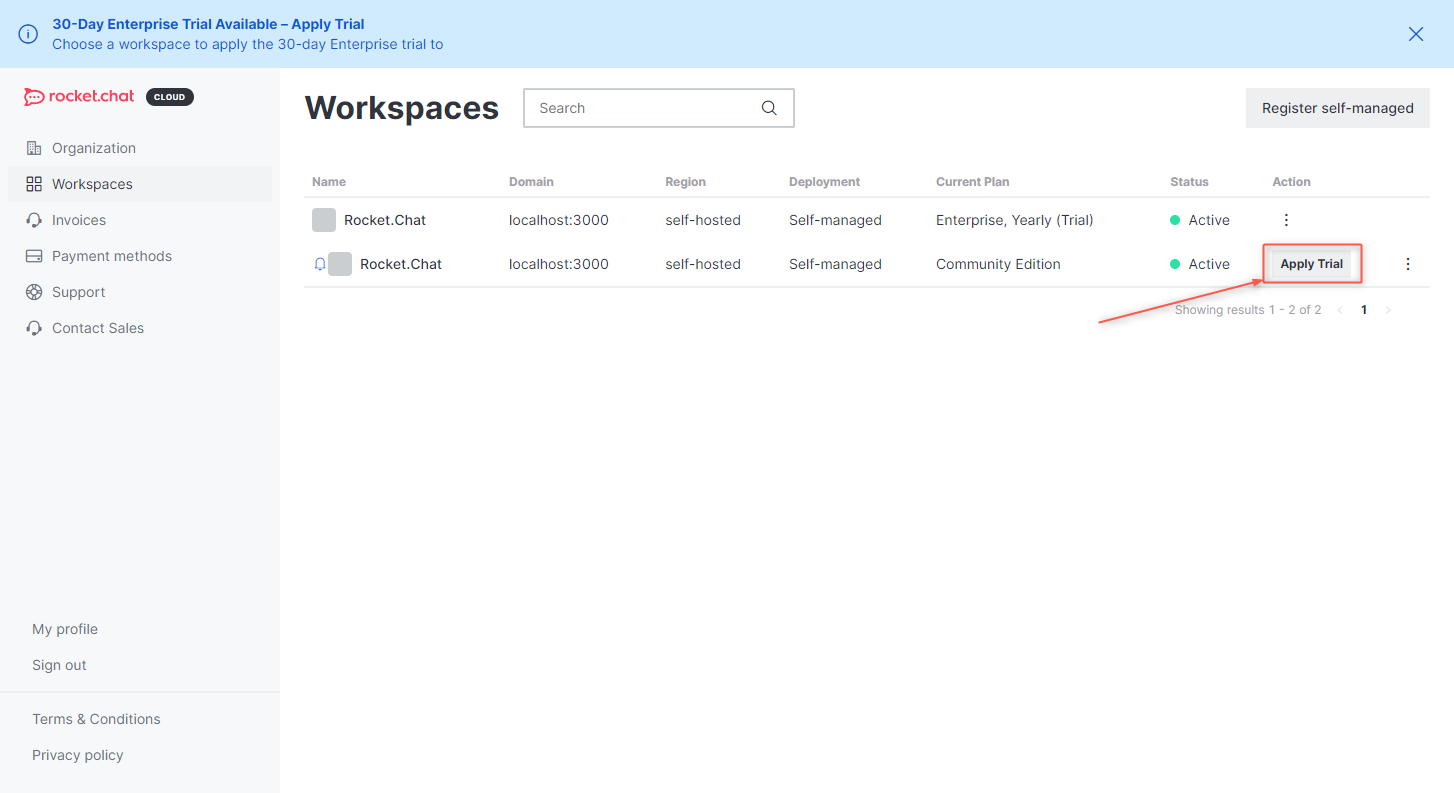Open Terms & Conditions link
Screen dimensions: 1454x793
point(96,719)
